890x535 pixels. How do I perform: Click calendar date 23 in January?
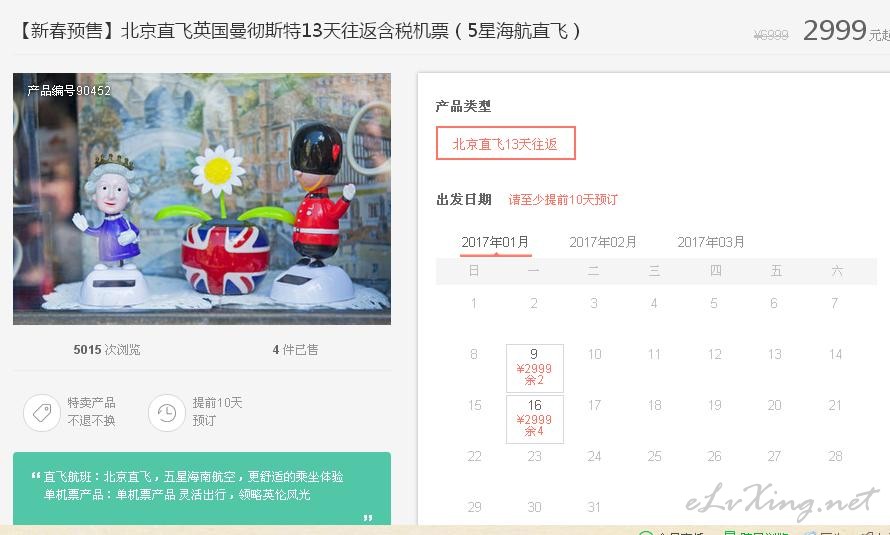click(534, 456)
